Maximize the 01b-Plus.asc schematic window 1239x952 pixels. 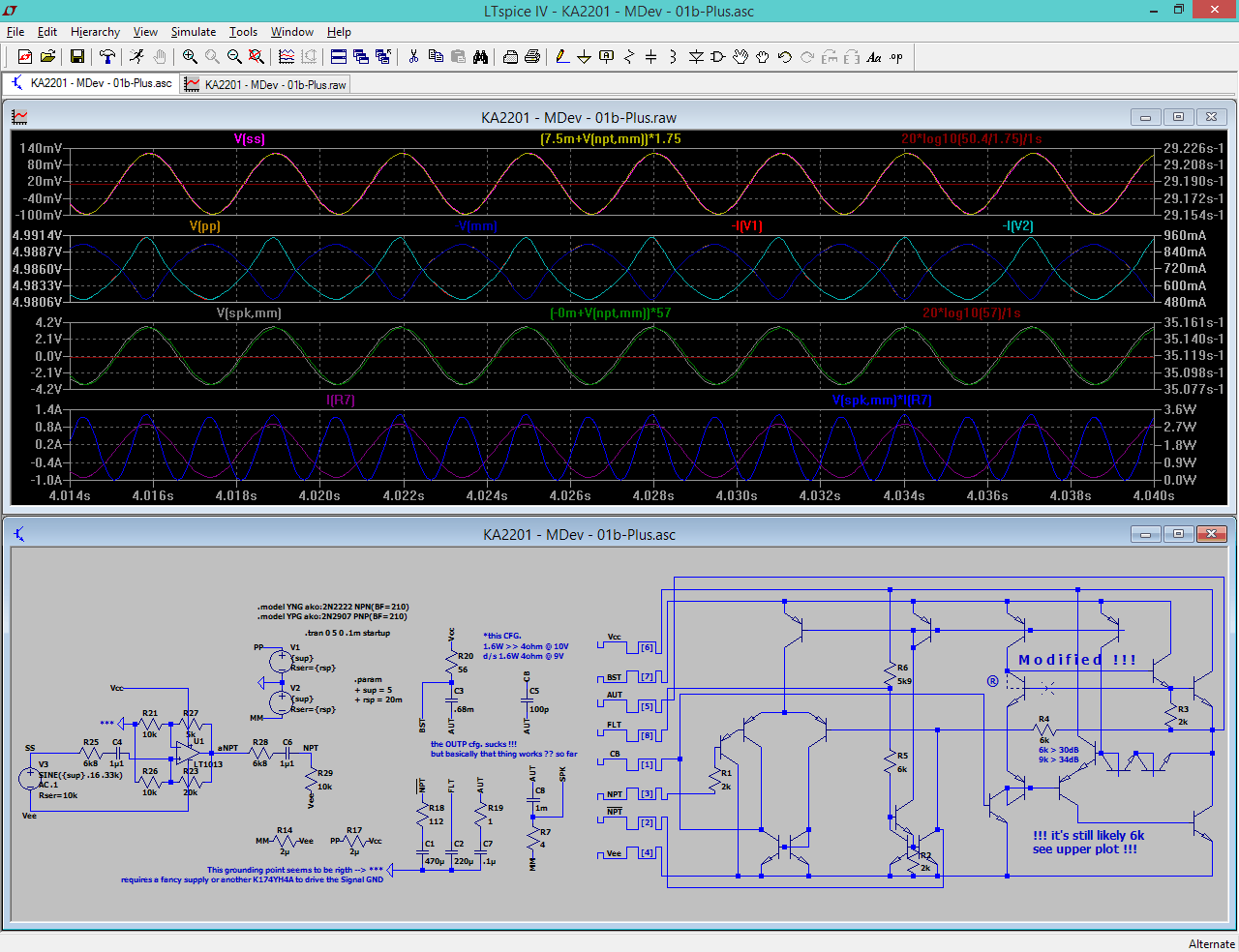coord(1178,534)
